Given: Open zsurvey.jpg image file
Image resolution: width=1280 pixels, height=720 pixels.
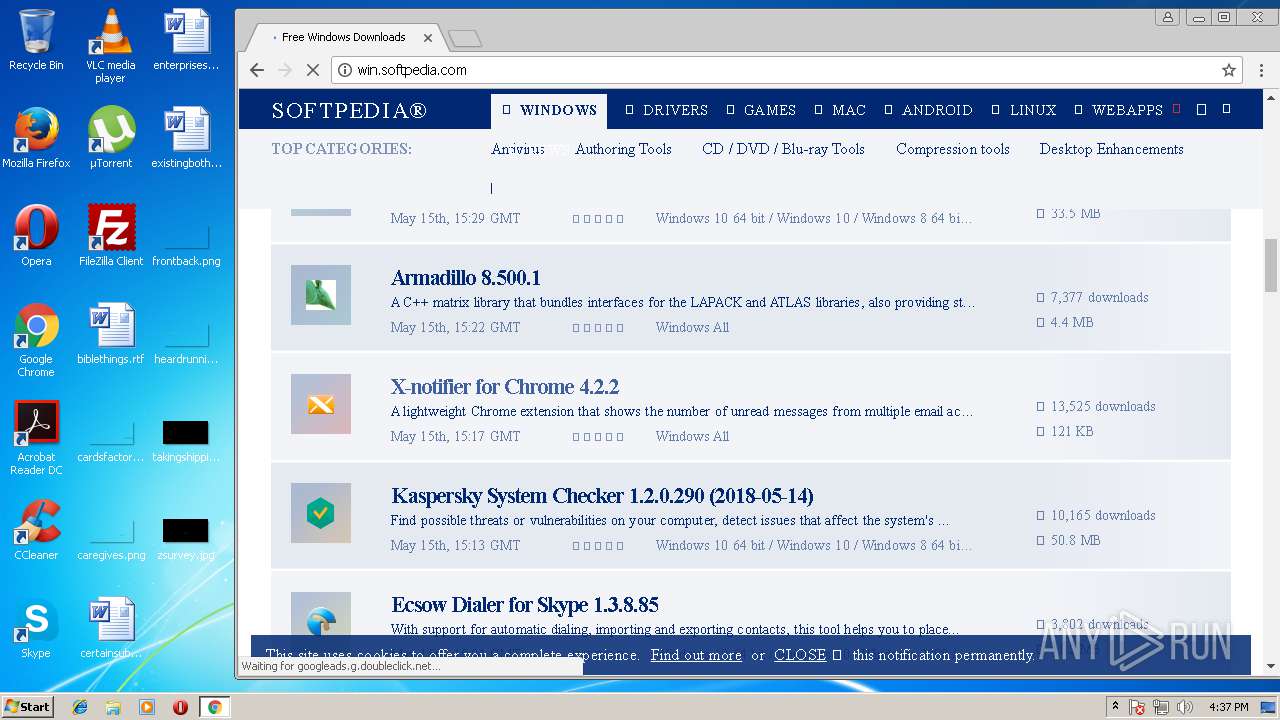Looking at the screenshot, I should 186,538.
